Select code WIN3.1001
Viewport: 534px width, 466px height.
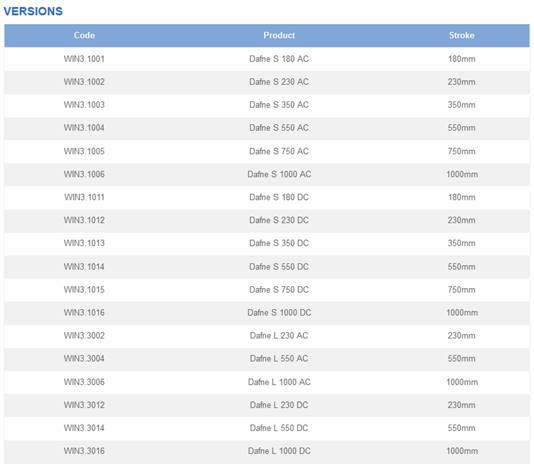[x=84, y=59]
